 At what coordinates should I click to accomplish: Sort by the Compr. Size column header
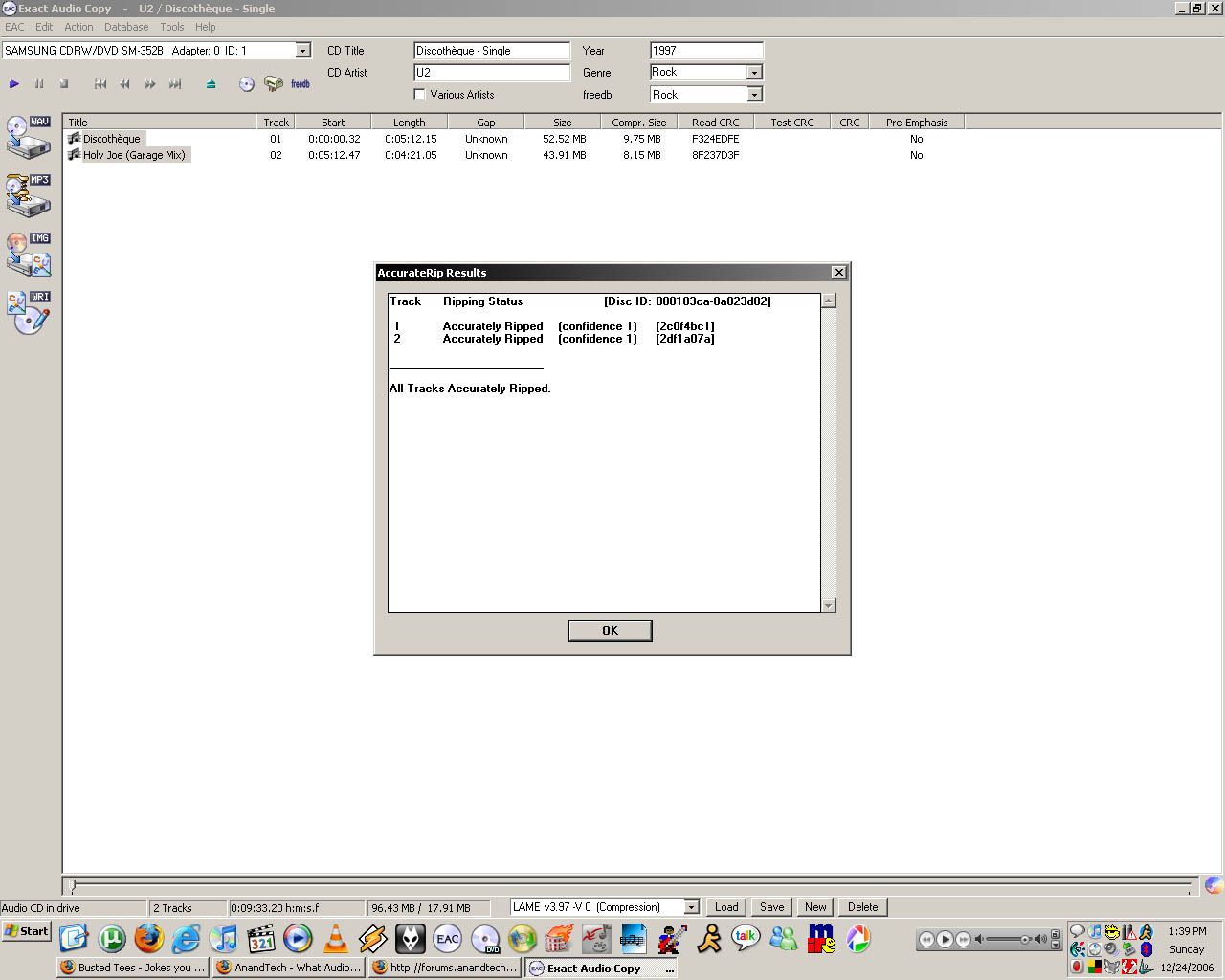tap(639, 122)
